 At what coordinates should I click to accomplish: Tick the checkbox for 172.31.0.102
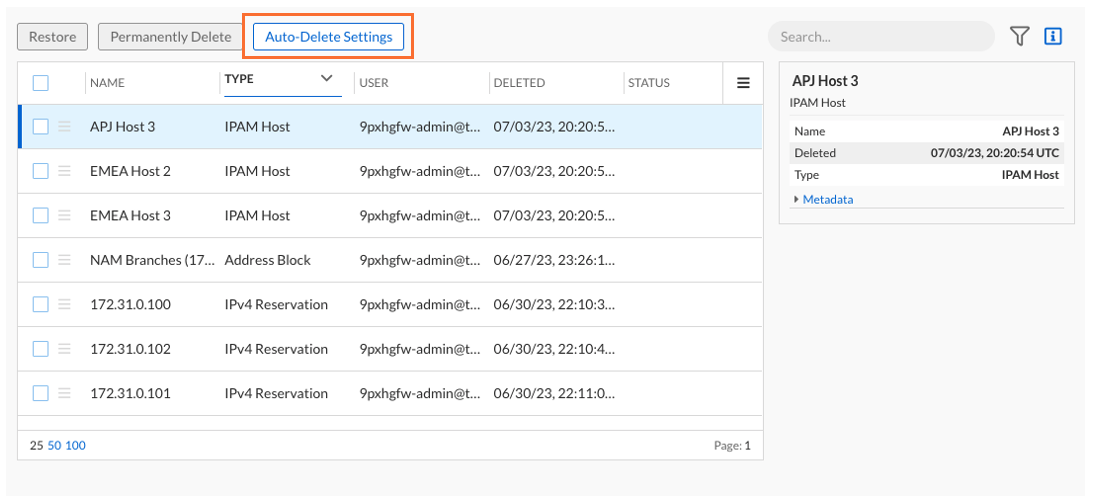pos(41,349)
